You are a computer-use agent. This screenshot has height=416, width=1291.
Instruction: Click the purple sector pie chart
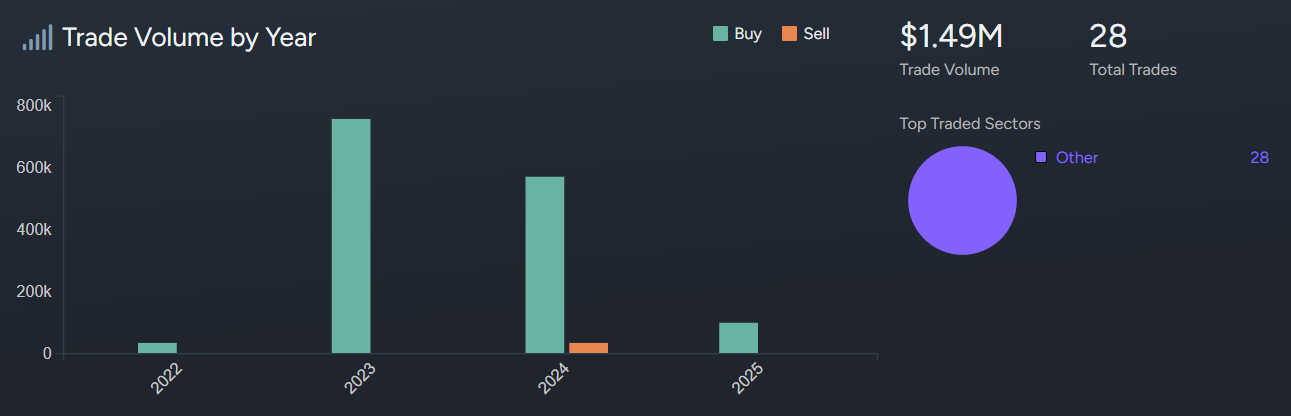point(962,201)
